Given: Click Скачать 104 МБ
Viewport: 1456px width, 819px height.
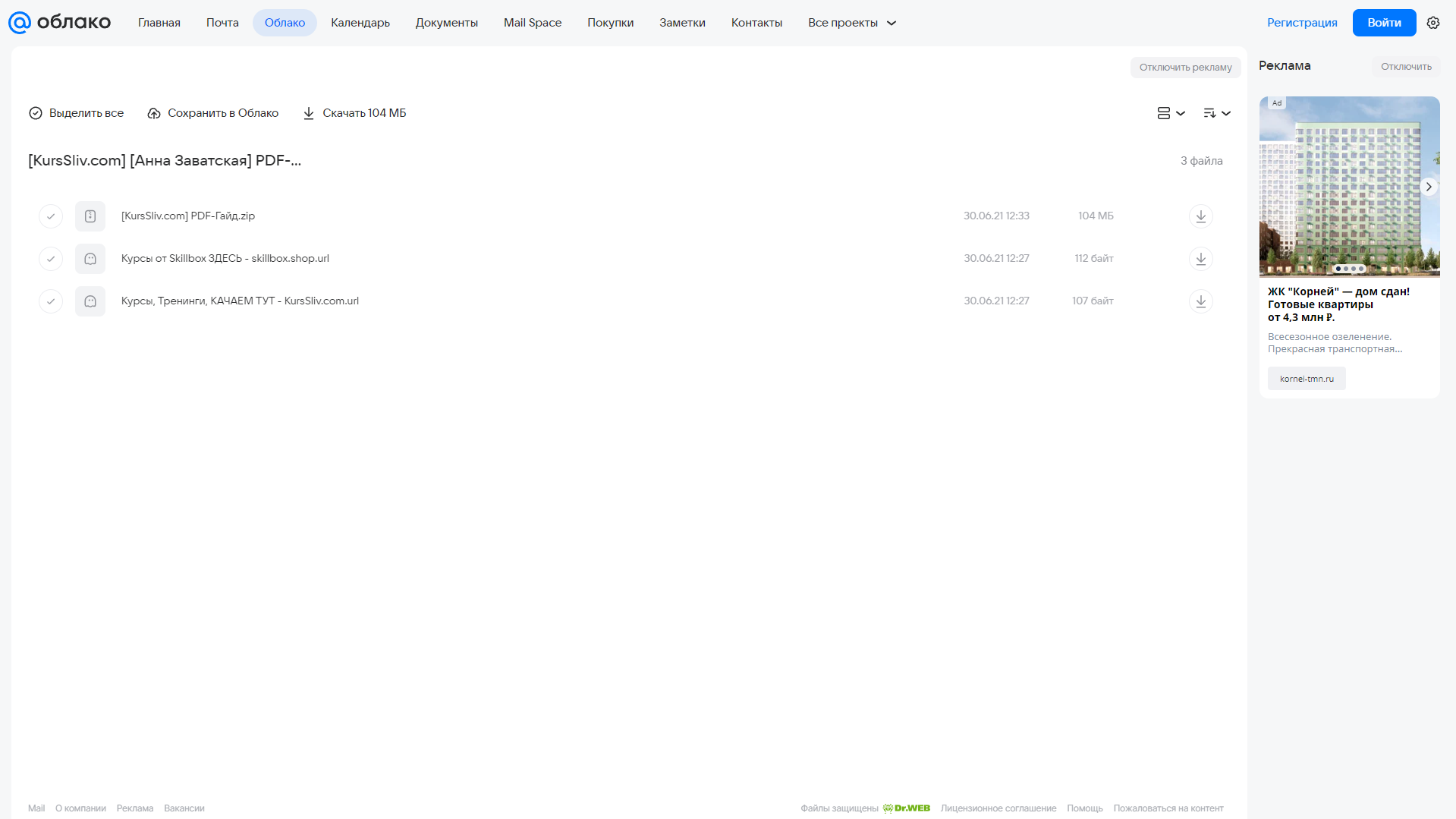Looking at the screenshot, I should (354, 113).
